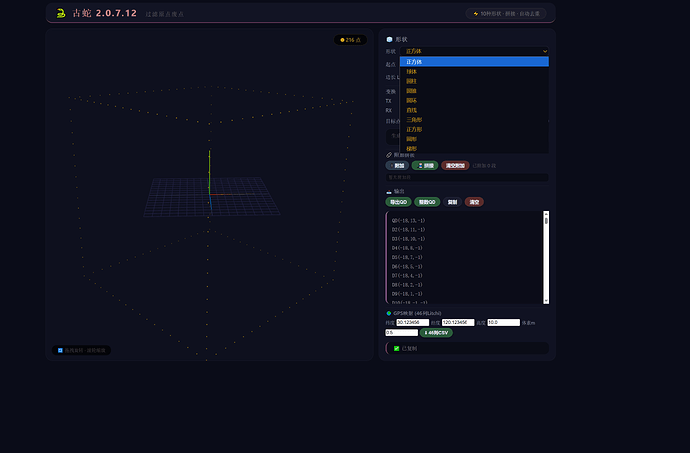Click the first output line QD(-18,13,-1)
Screen dimensions: 690x453
[408, 221]
